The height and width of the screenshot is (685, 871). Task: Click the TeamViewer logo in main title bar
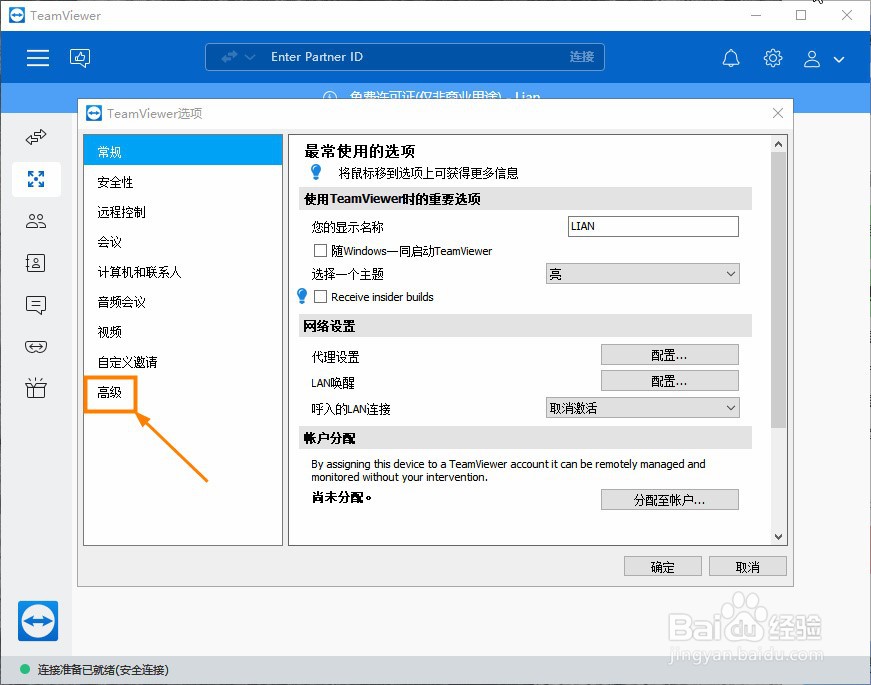coord(17,15)
